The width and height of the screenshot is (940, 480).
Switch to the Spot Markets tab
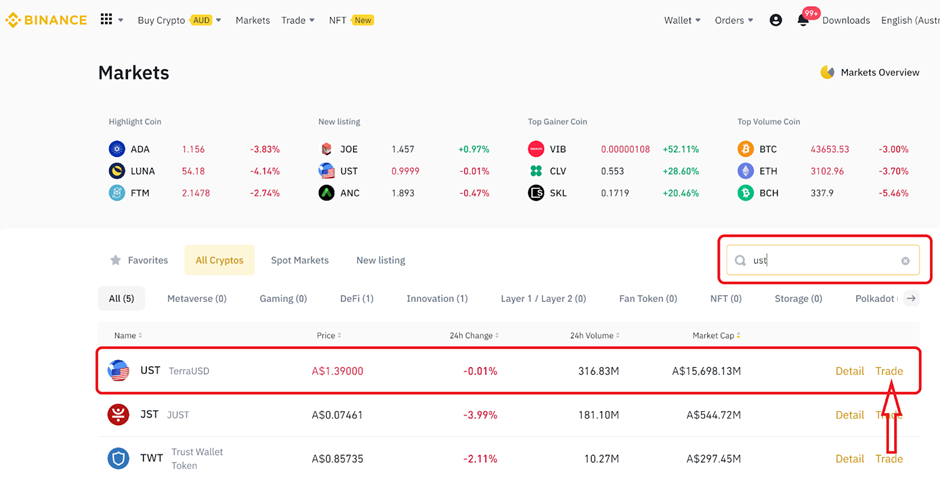300,260
